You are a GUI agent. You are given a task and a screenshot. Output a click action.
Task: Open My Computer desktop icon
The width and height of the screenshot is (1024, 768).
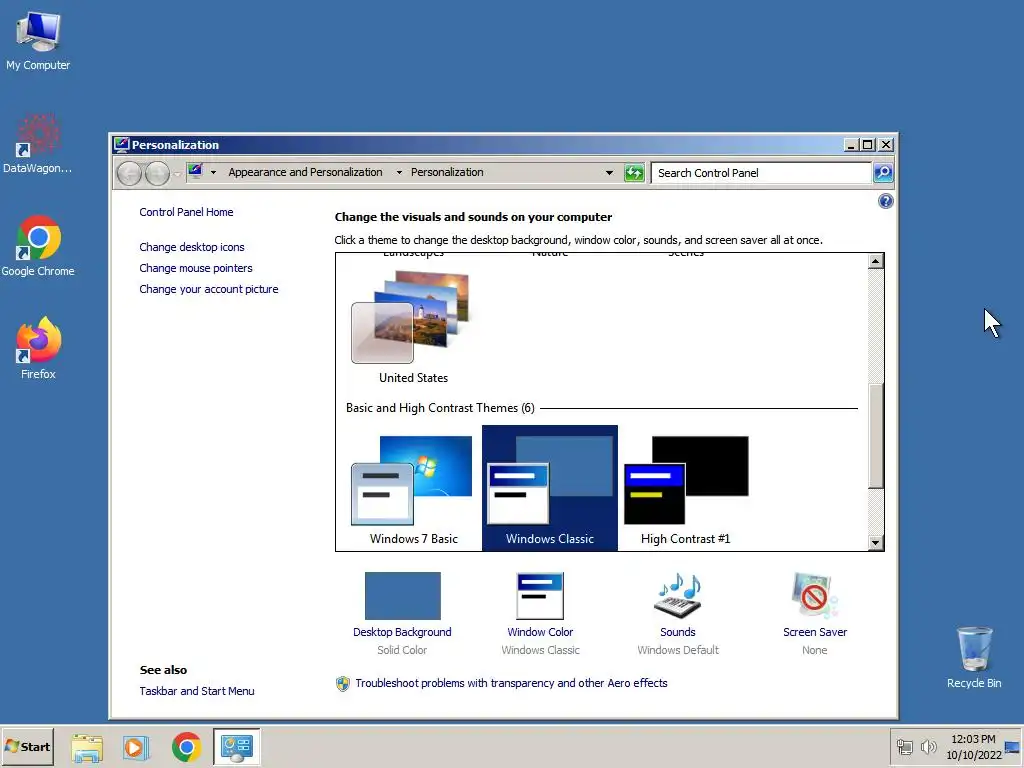(38, 40)
